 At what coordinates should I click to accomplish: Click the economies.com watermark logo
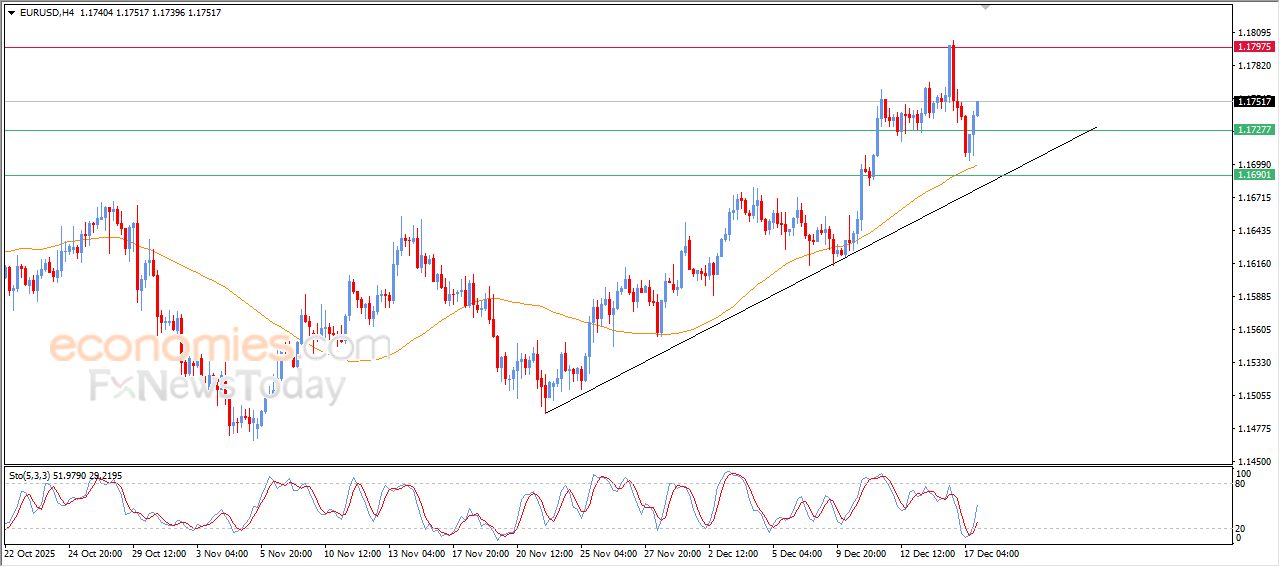(x=220, y=347)
